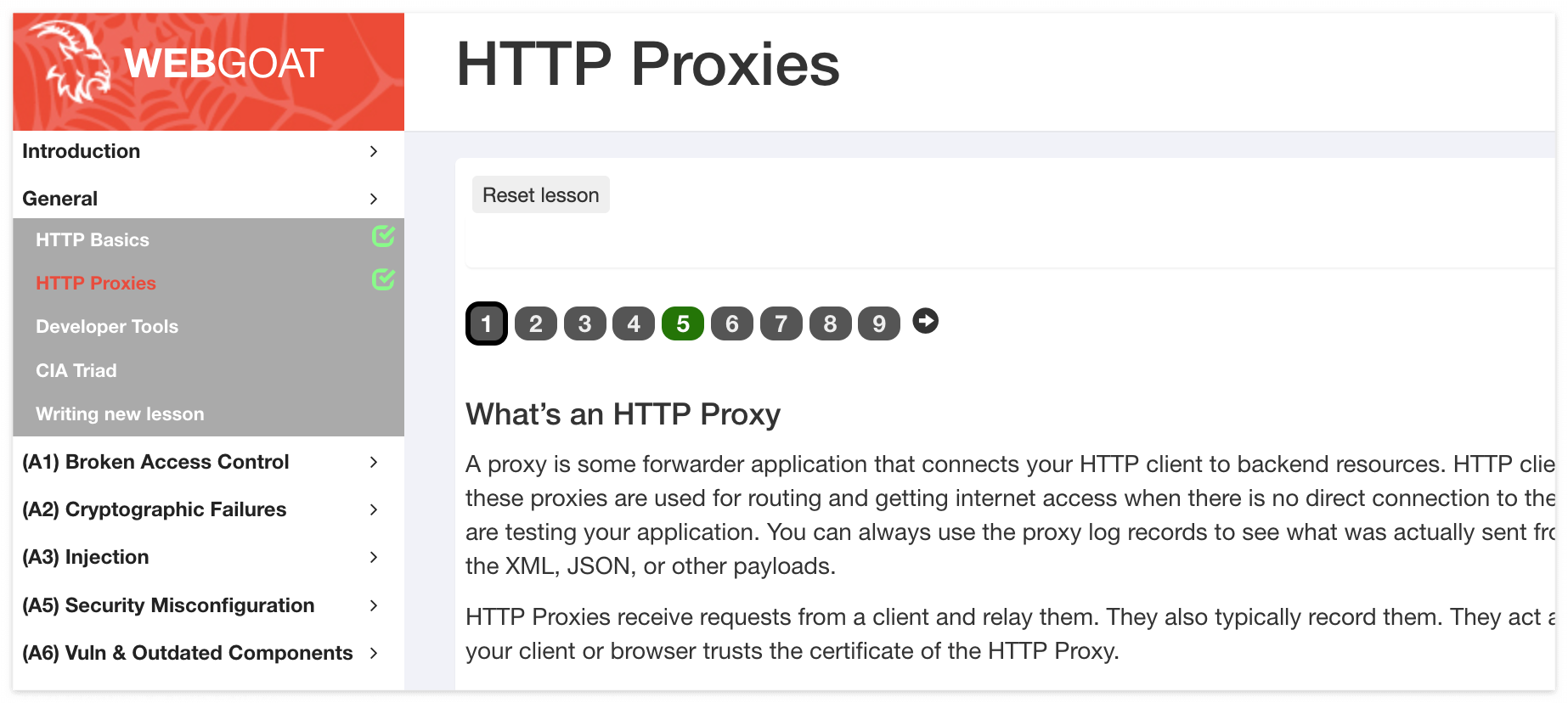Click the completion checkmark next to HTTP Proxies

point(383,278)
